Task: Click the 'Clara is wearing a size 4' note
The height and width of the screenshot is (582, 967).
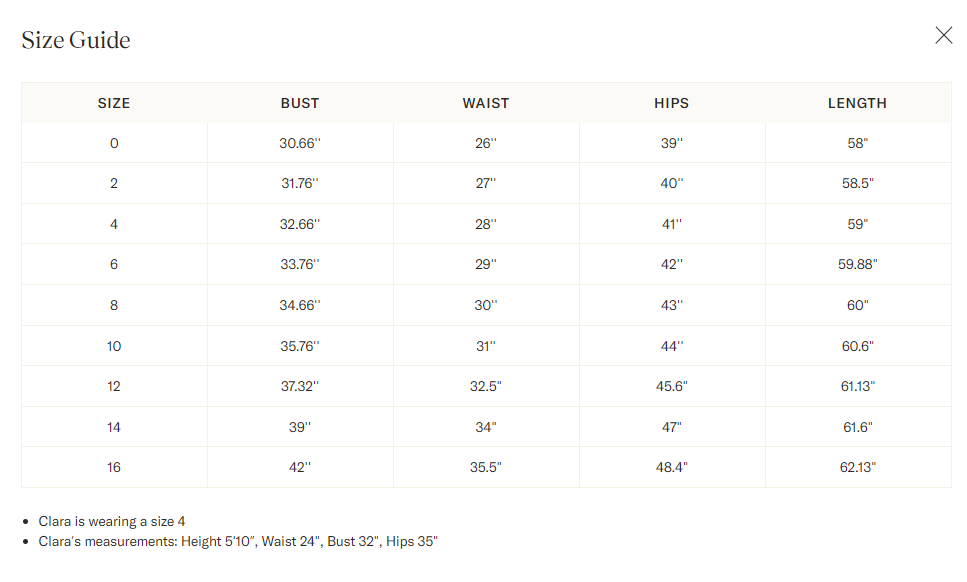Action: 112,522
